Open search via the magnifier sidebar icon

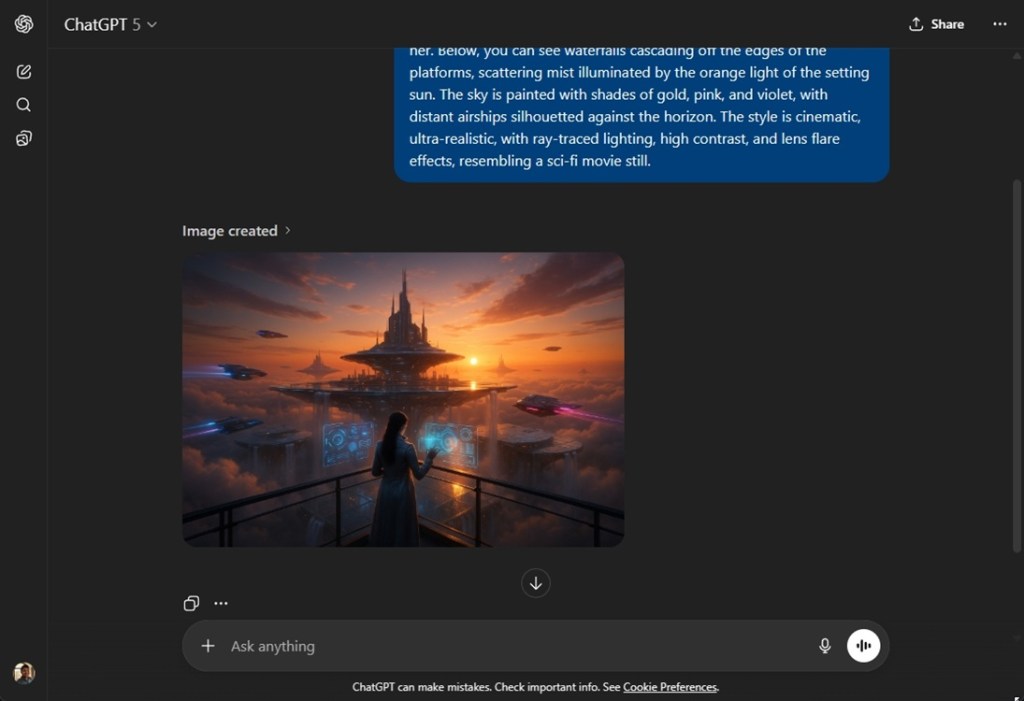click(x=23, y=104)
